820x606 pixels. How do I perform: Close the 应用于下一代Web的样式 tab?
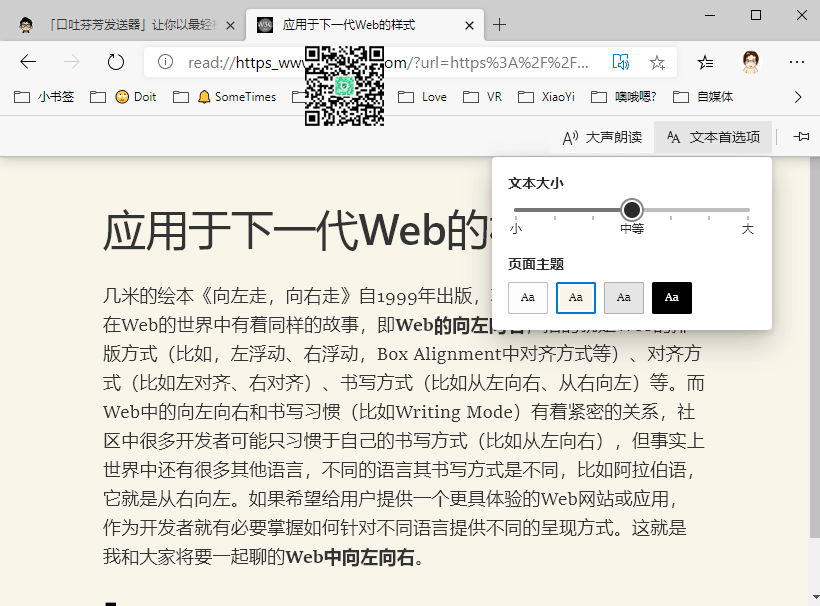469,25
